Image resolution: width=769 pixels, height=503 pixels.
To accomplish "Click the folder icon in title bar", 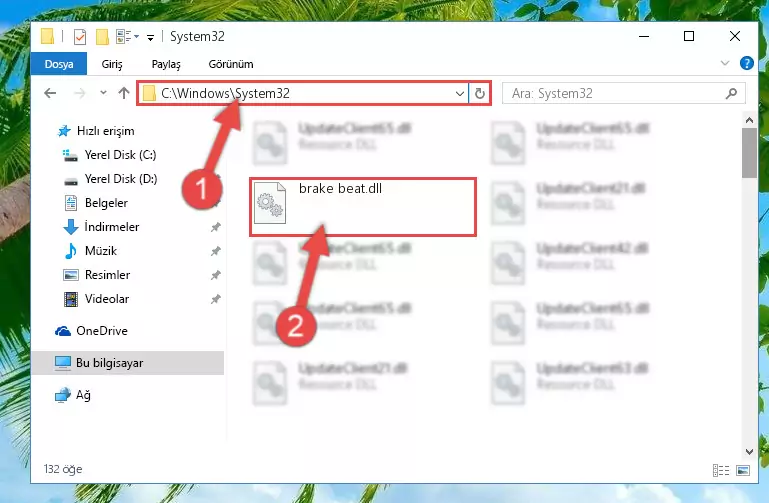I will coord(48,37).
